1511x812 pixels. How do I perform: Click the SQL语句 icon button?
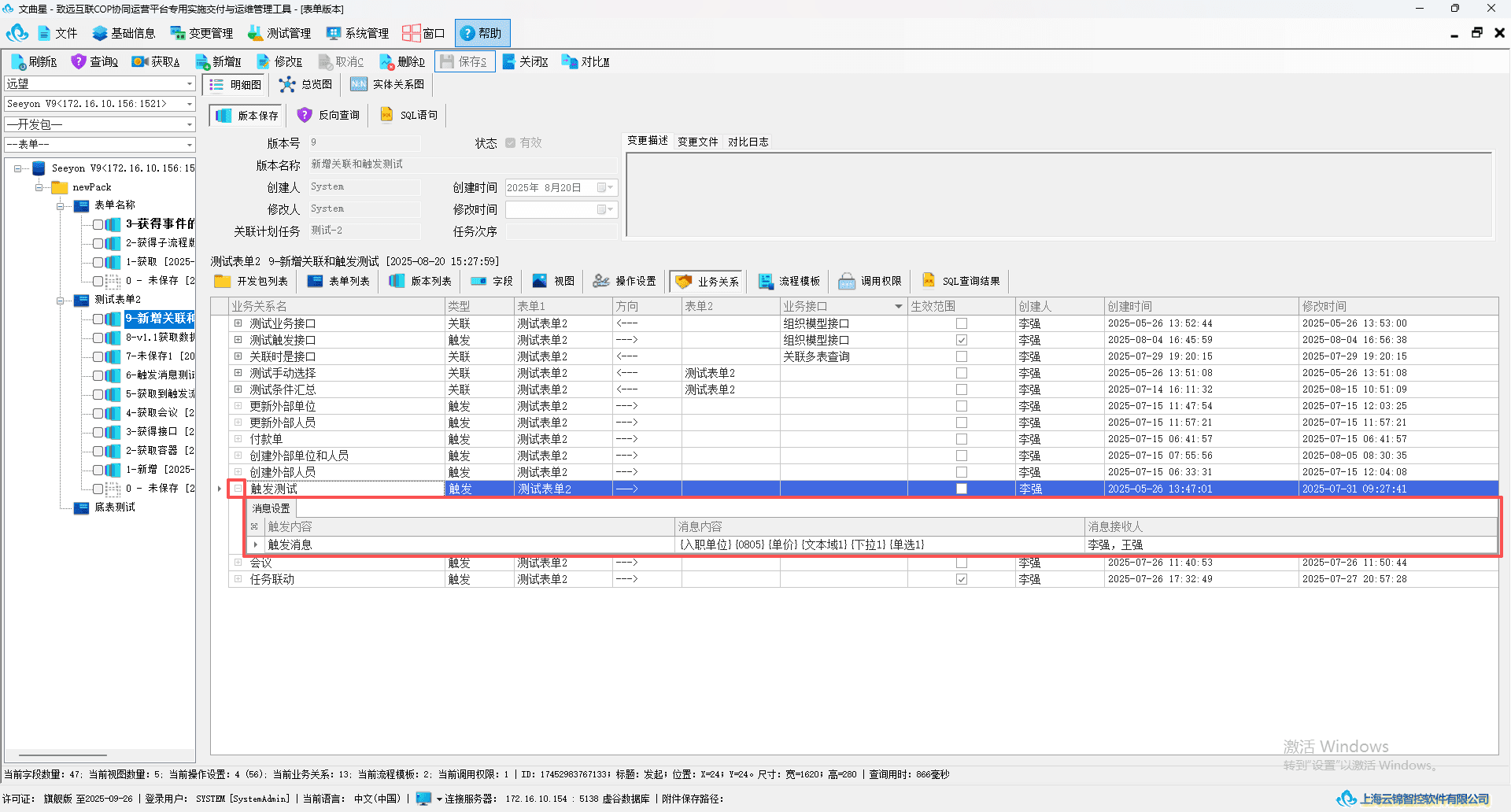click(408, 115)
